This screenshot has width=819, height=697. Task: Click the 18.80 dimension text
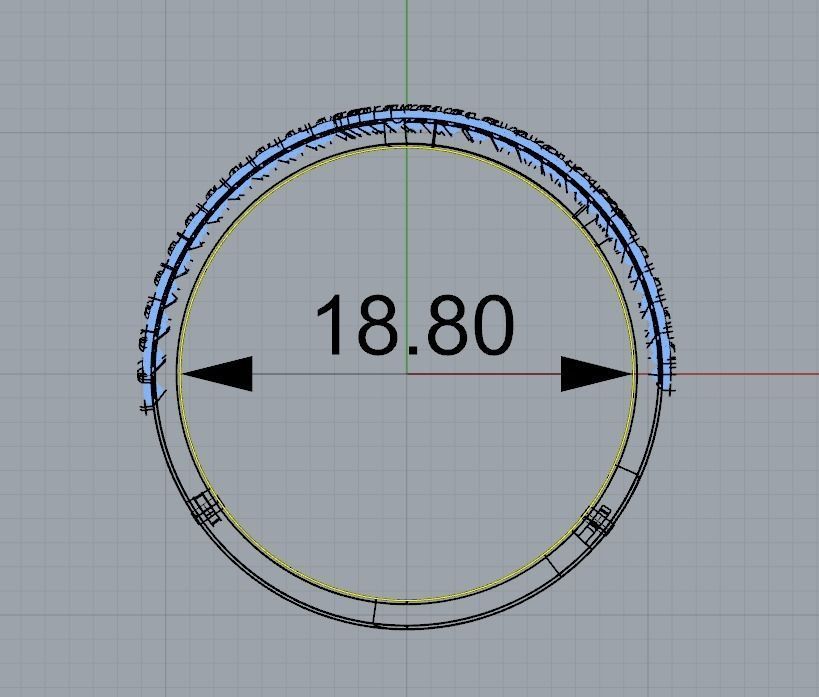click(415, 325)
